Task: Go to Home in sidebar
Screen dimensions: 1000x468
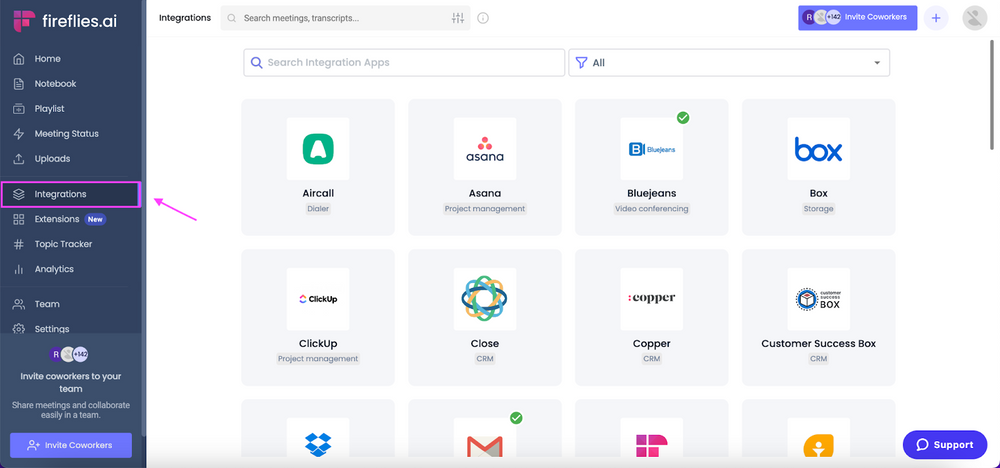Action: [47, 59]
